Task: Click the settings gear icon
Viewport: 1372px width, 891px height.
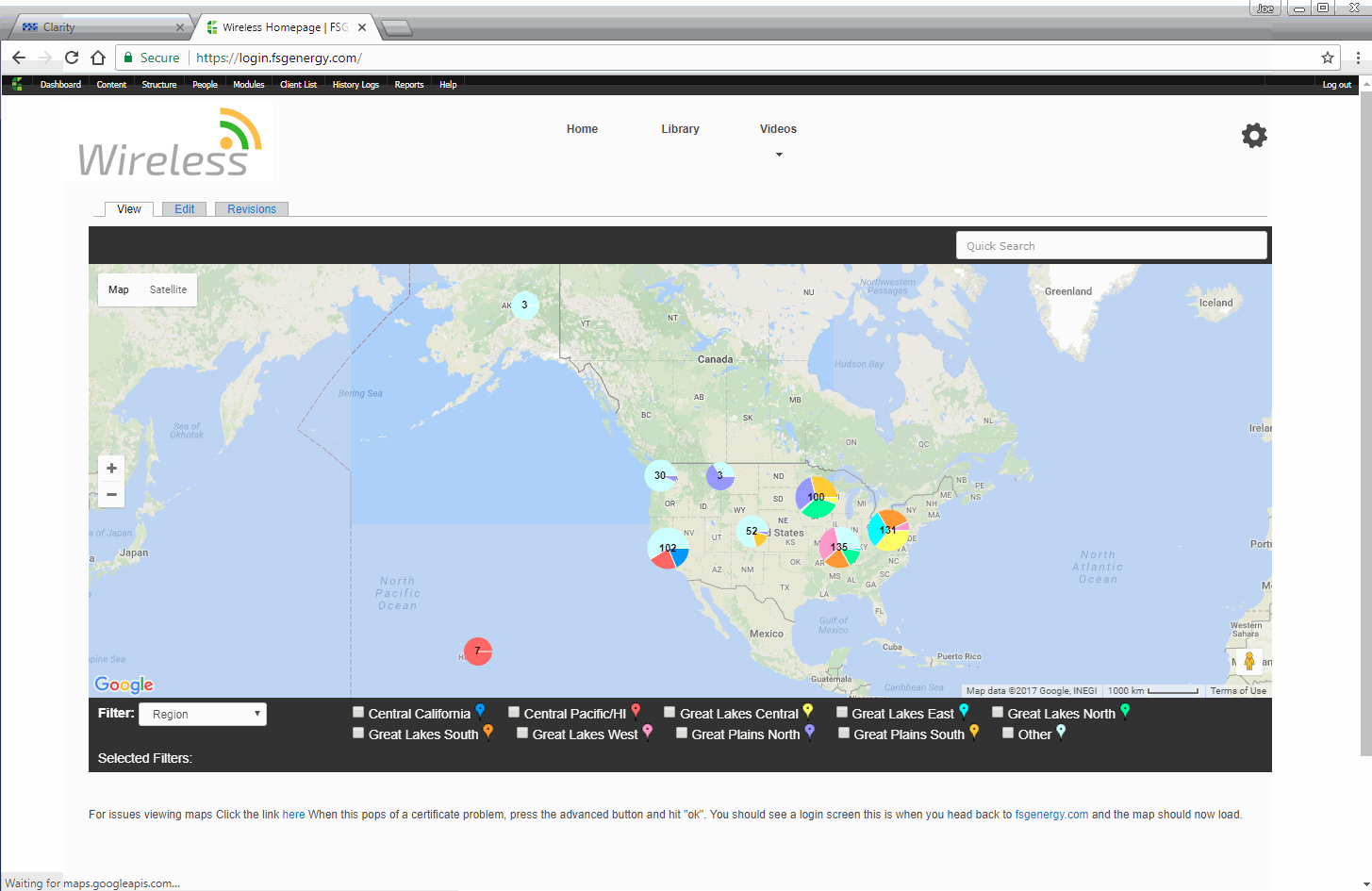Action: (1253, 136)
